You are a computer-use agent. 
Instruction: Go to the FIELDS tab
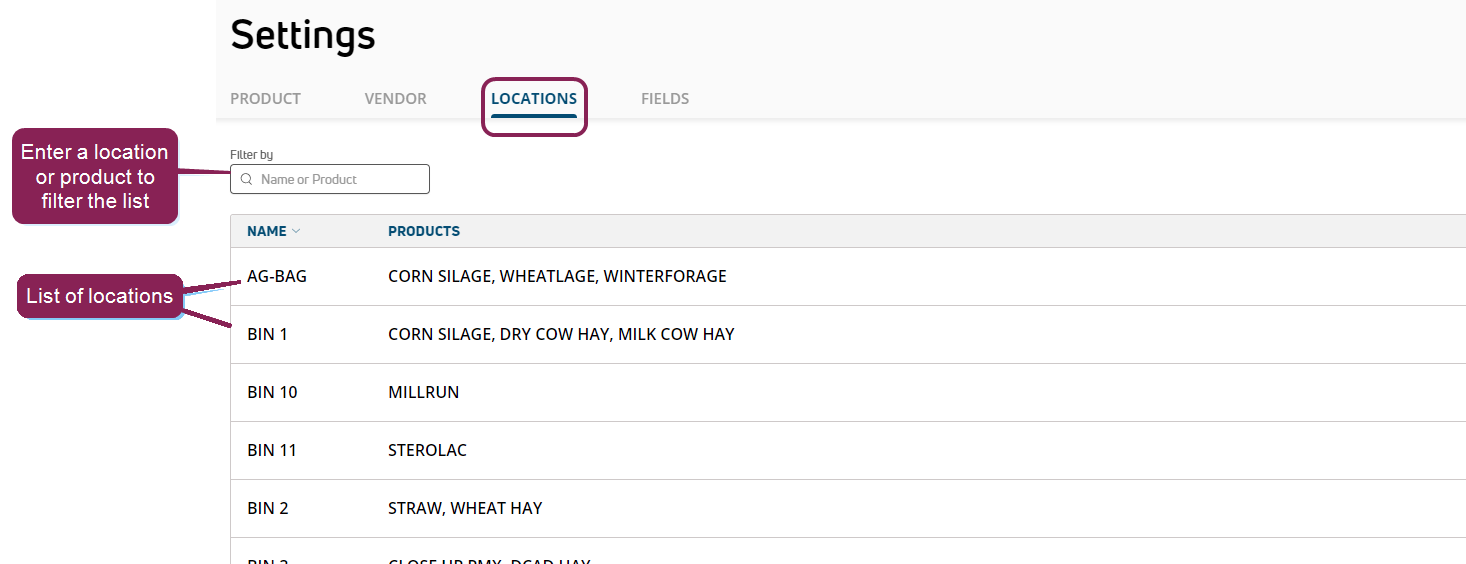click(665, 99)
